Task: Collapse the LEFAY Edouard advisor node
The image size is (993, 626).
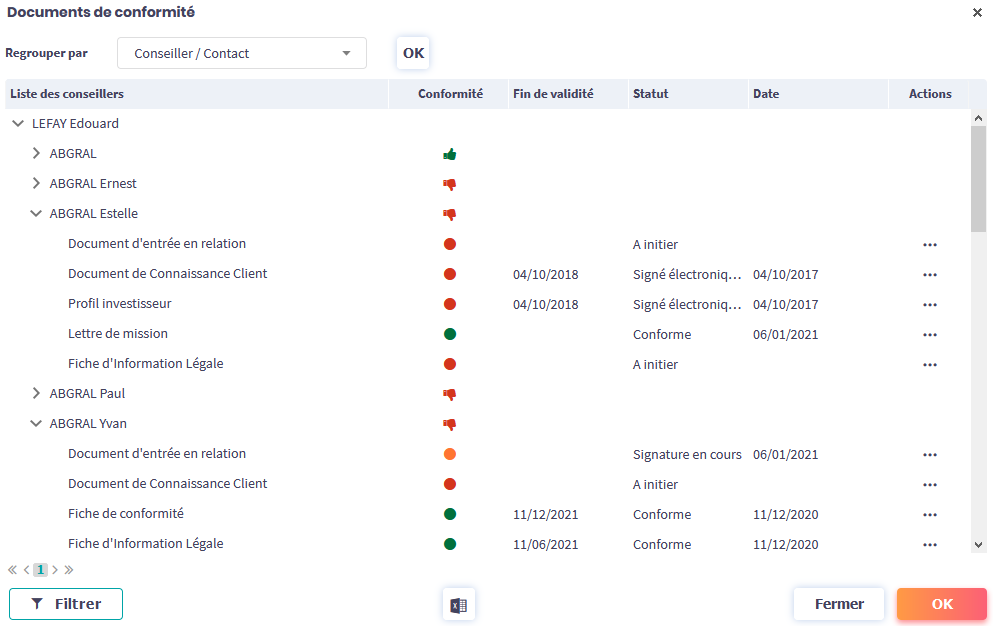Action: point(18,124)
